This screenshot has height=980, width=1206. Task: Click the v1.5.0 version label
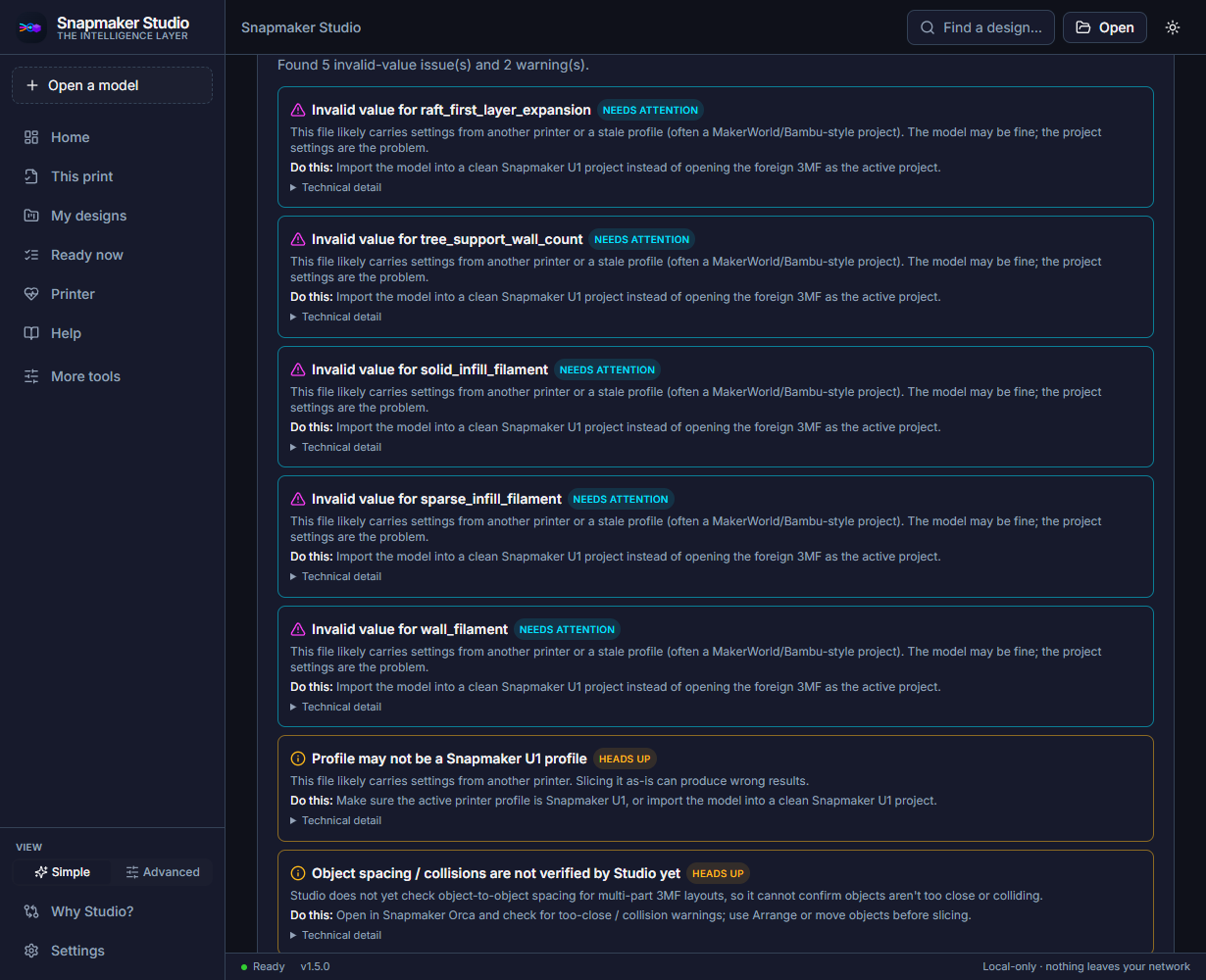[x=315, y=966]
